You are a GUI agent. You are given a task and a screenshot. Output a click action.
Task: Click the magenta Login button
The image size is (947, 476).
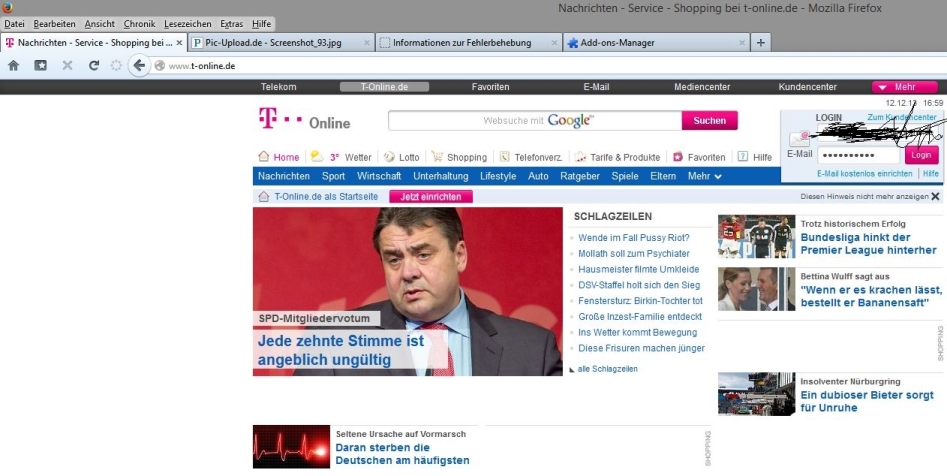(922, 155)
